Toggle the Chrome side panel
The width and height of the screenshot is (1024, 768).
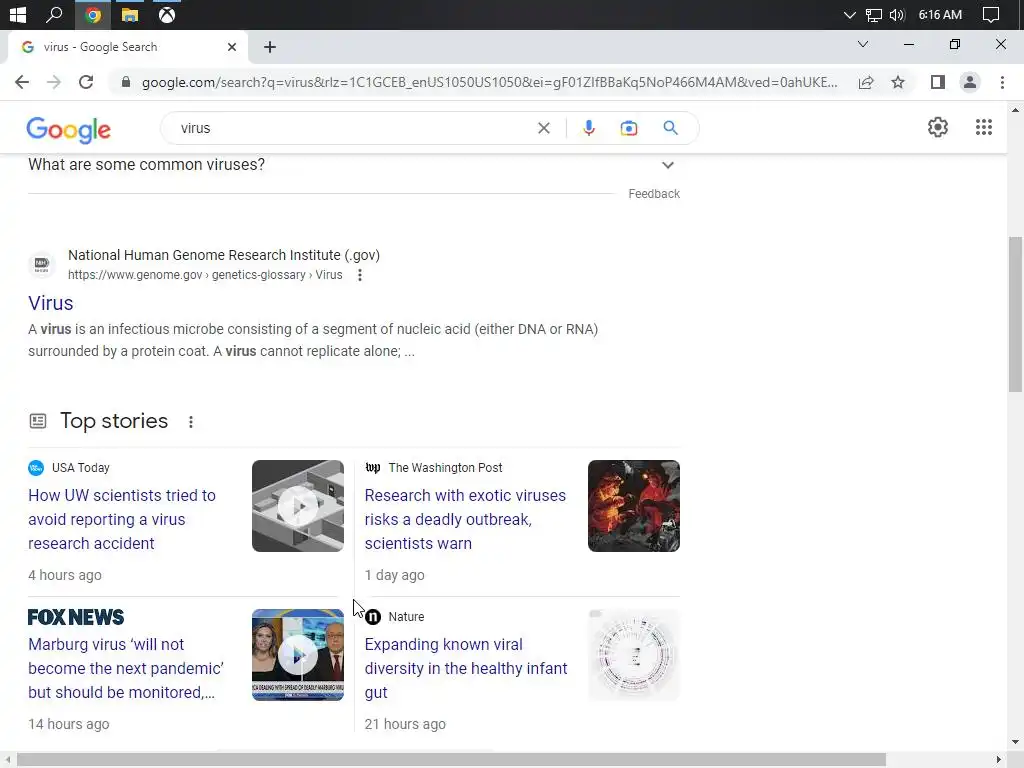point(938,82)
